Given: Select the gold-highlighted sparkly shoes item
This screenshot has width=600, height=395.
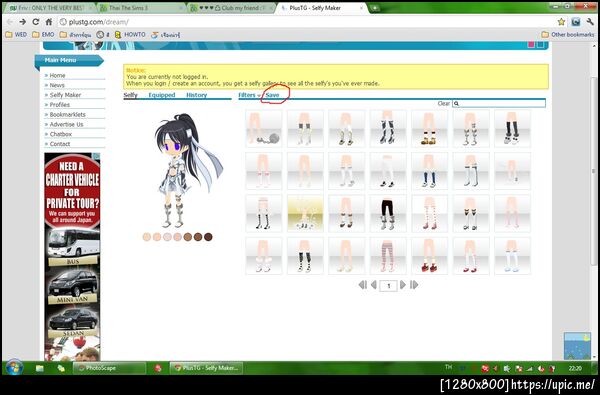Looking at the screenshot, I should (305, 213).
